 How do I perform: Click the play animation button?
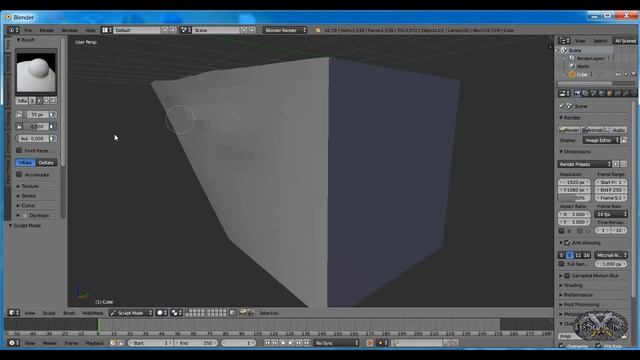[291, 343]
